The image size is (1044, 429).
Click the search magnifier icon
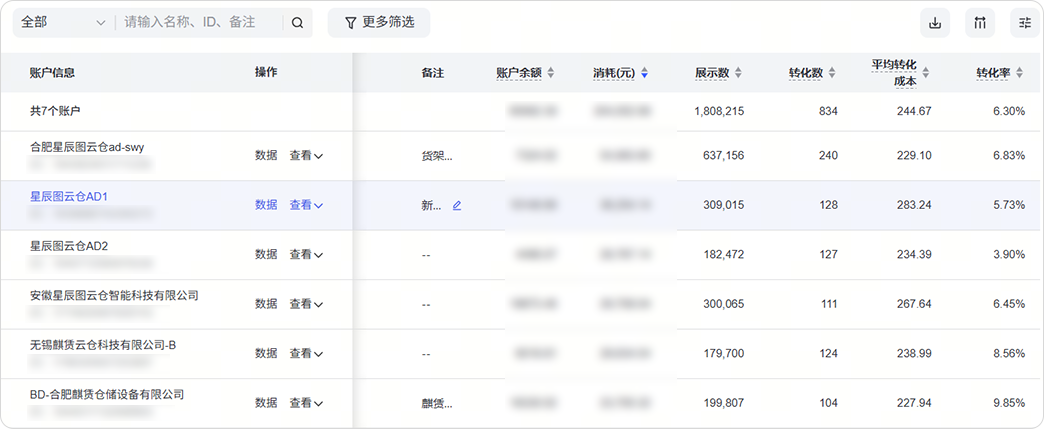pos(297,23)
